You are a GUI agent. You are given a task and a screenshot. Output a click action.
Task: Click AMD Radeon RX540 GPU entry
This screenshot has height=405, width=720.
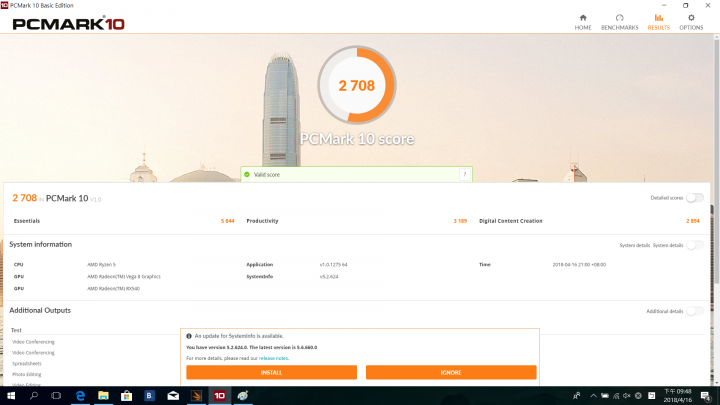(113, 288)
